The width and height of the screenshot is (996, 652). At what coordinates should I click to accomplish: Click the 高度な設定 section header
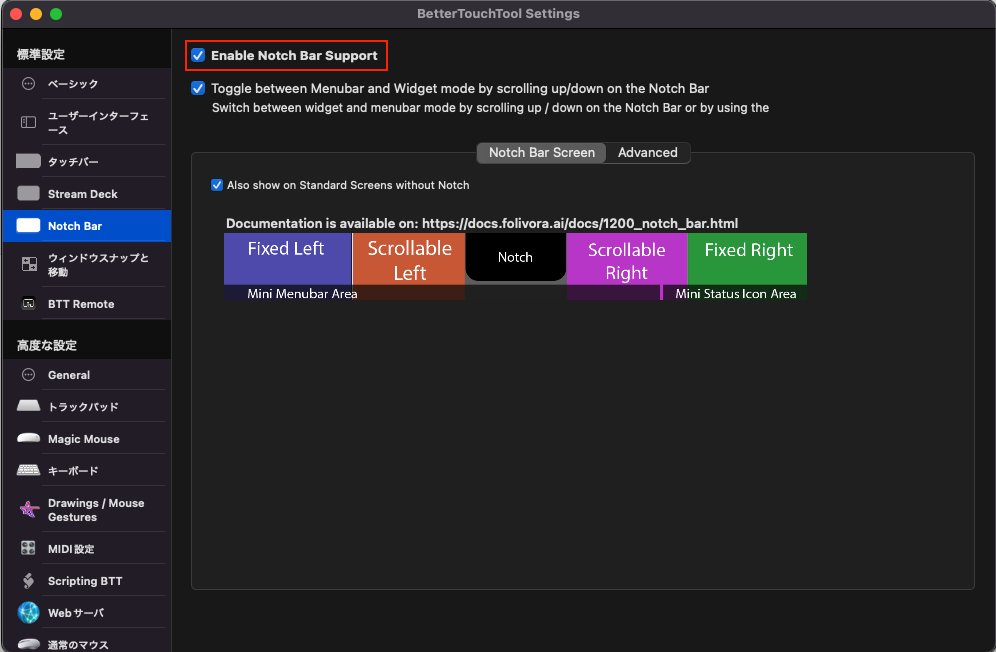(47, 345)
